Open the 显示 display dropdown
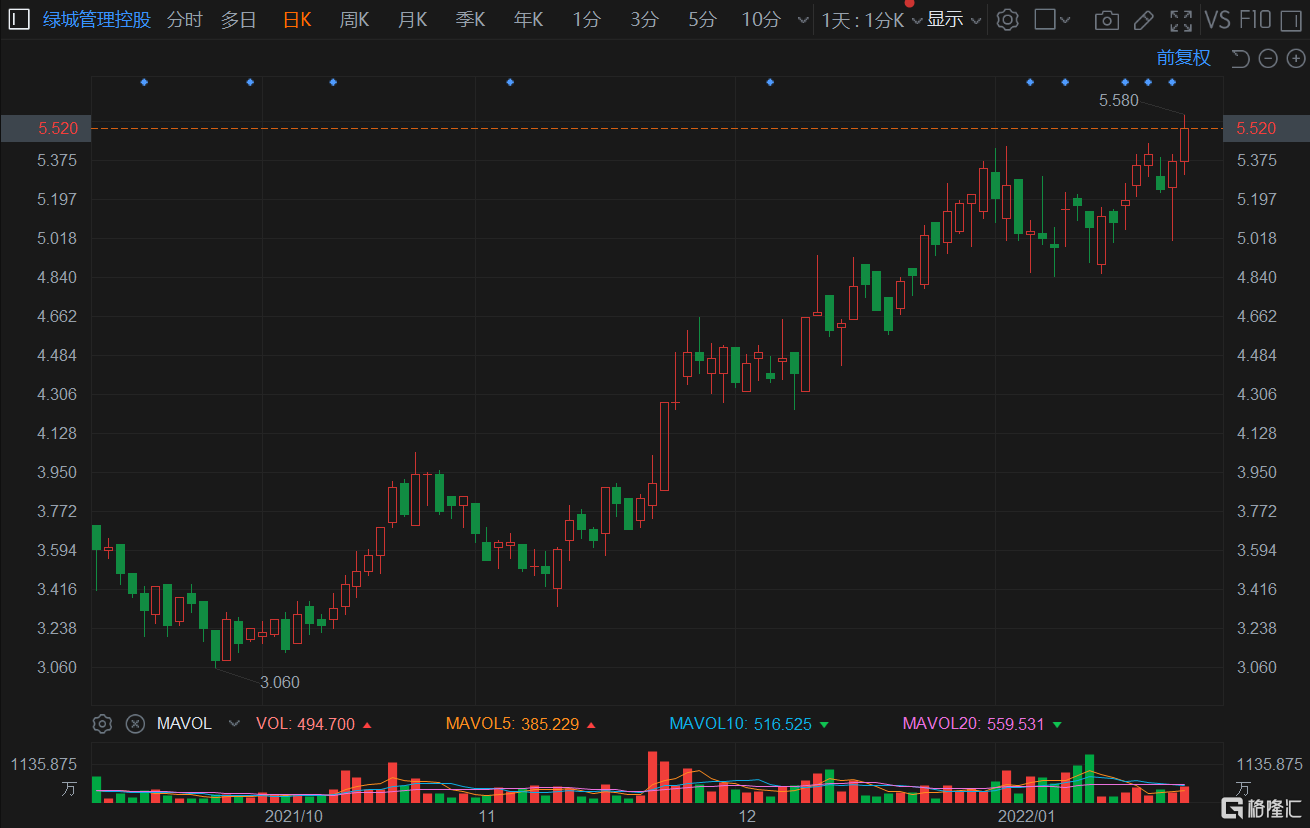The width and height of the screenshot is (1310, 828). coord(954,20)
